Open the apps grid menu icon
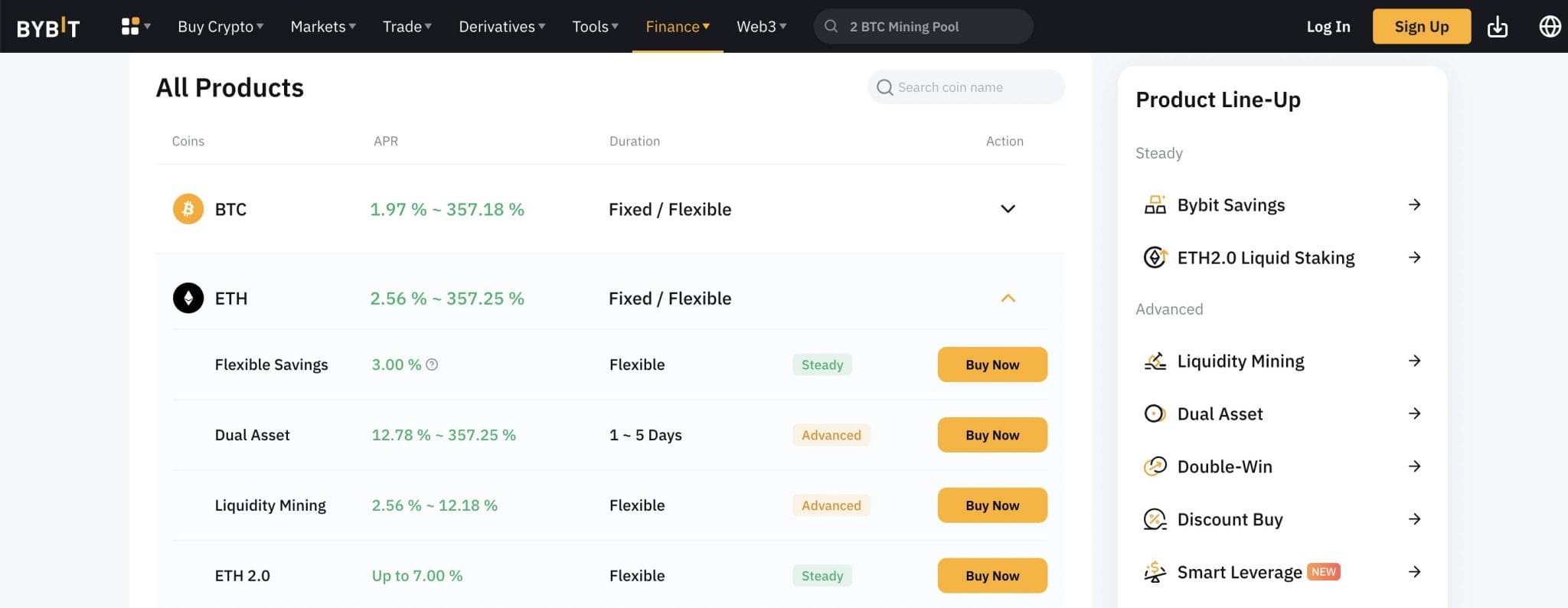 130,27
